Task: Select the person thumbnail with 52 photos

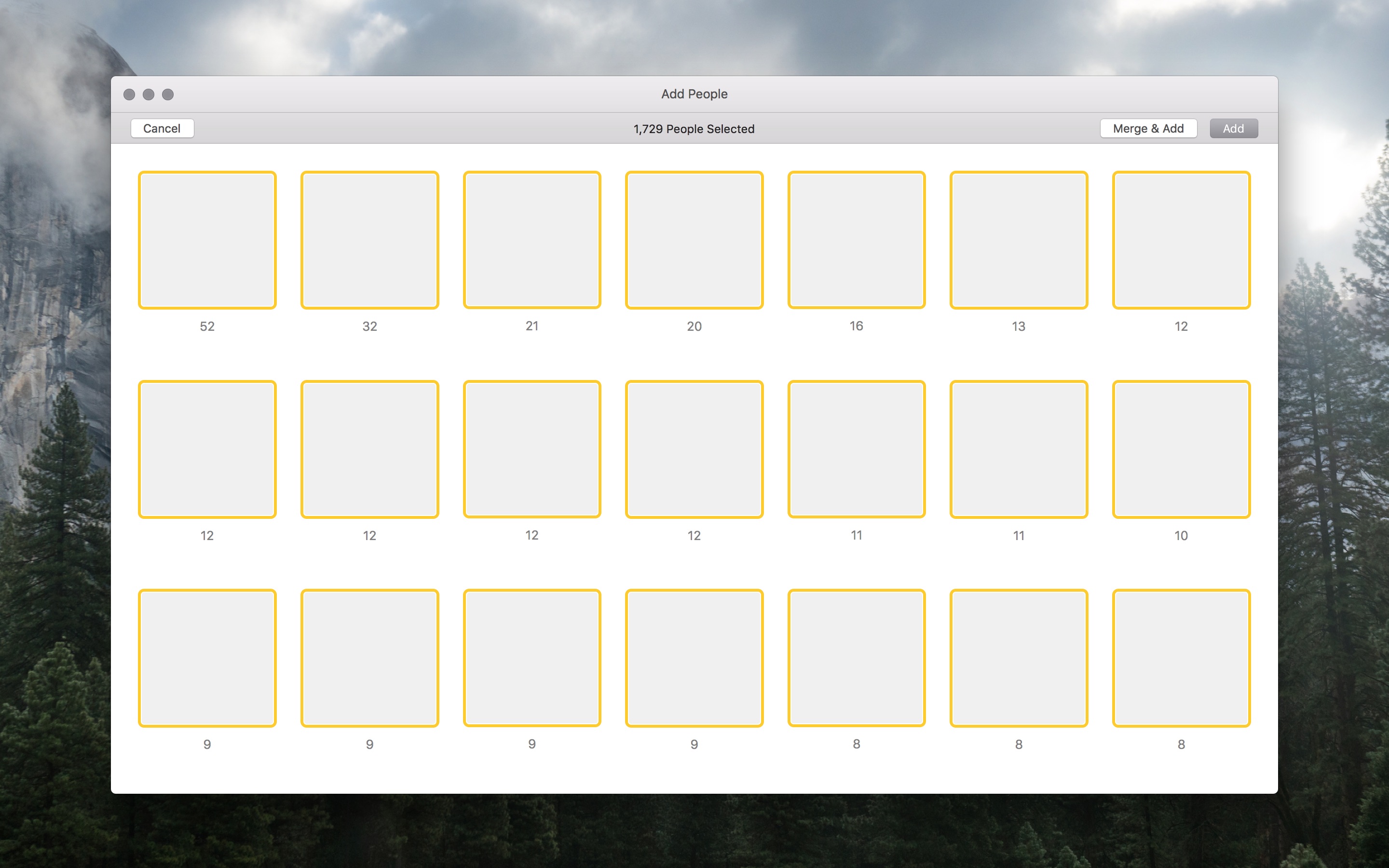Action: [x=207, y=240]
